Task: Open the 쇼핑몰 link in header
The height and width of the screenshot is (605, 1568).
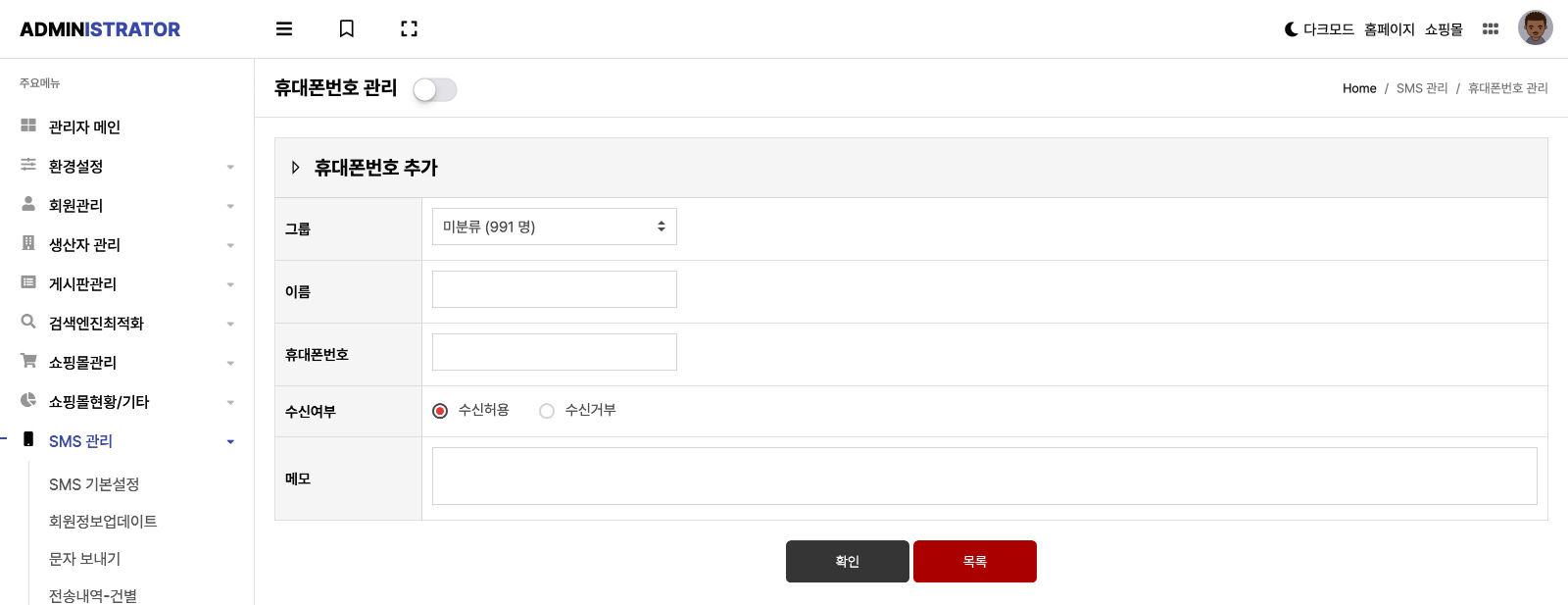Action: pyautogui.click(x=1444, y=29)
